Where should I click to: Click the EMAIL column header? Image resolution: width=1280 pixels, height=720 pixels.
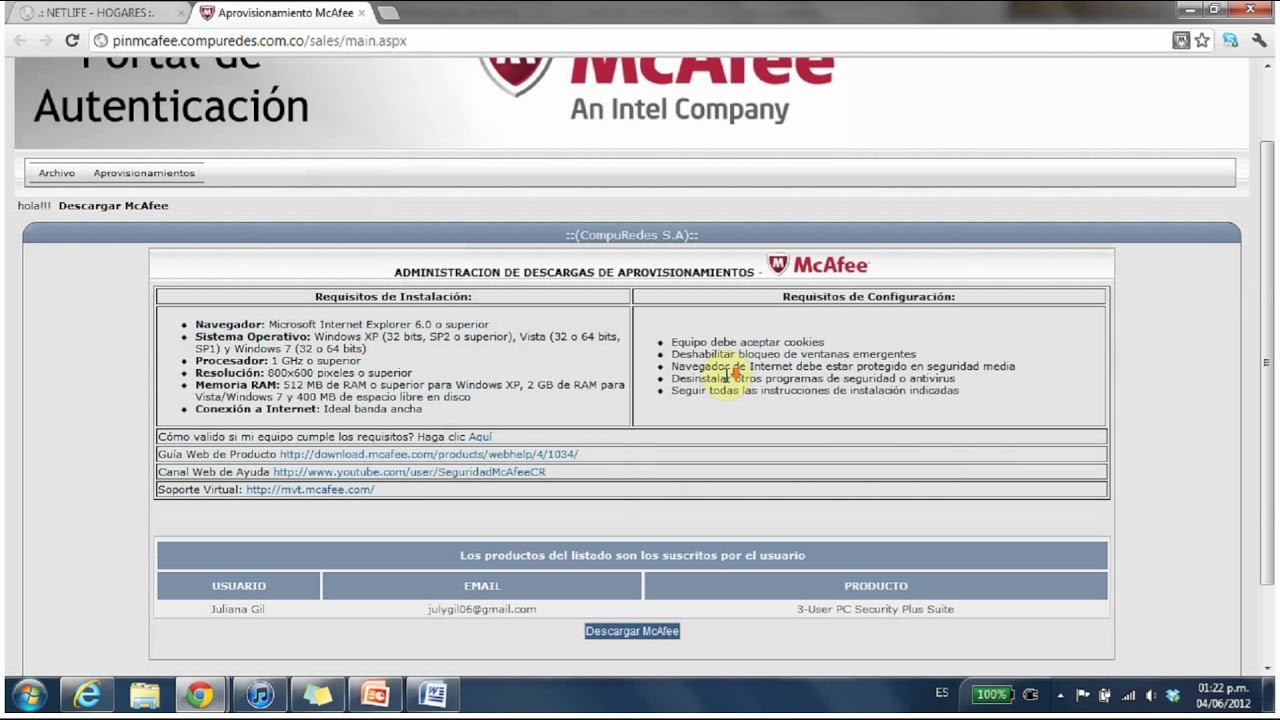[482, 586]
